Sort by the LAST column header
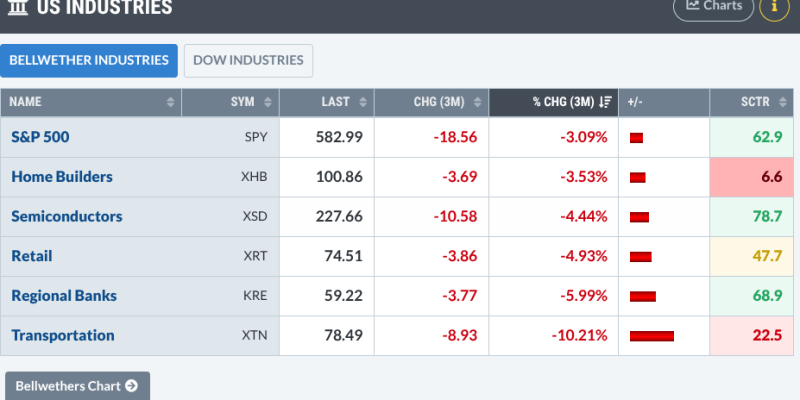 click(x=327, y=102)
